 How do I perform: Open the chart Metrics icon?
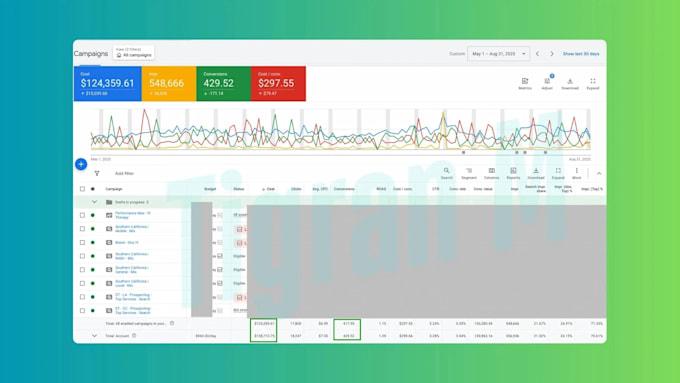coord(525,81)
